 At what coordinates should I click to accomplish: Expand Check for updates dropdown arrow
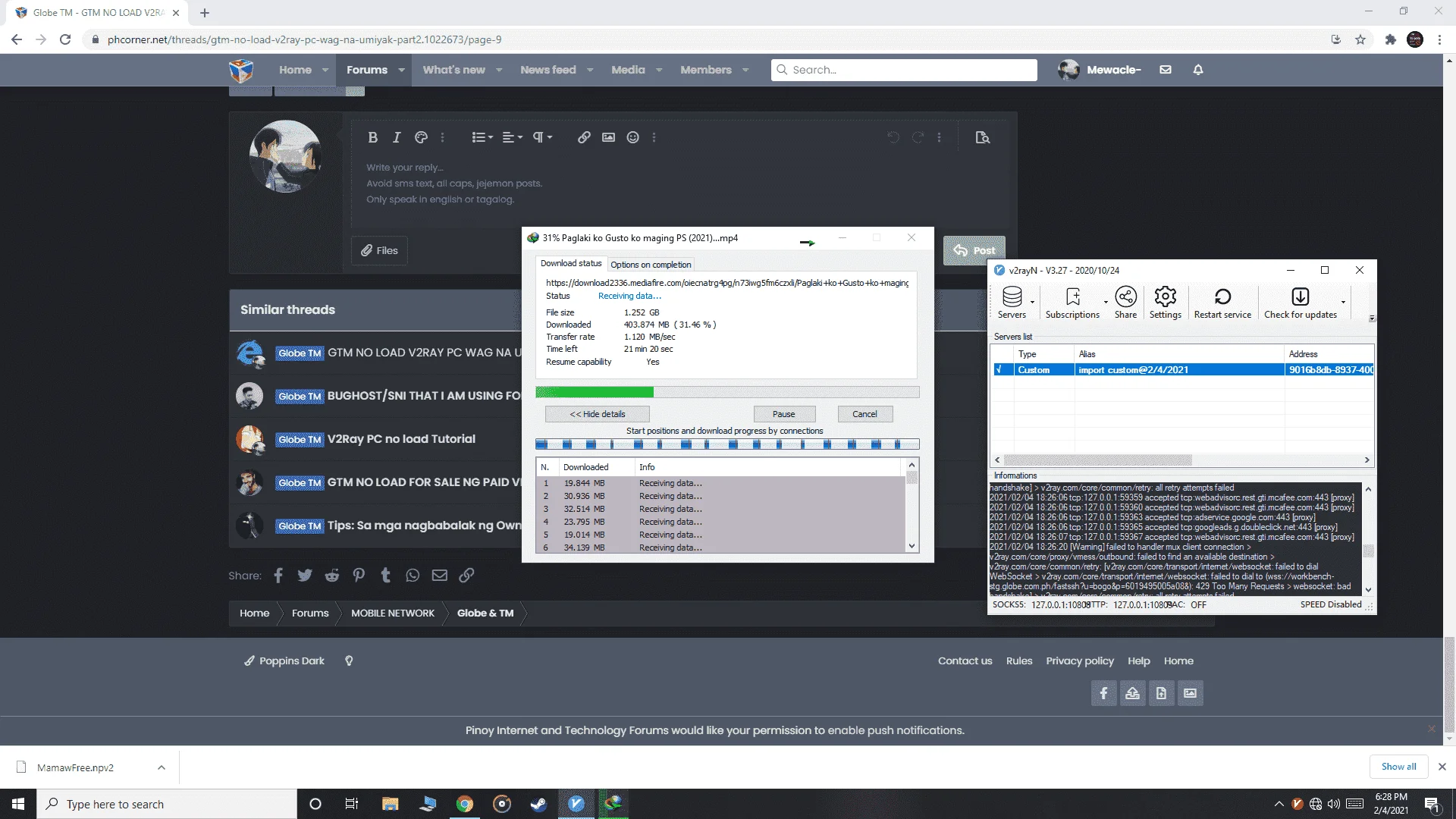(x=1343, y=303)
